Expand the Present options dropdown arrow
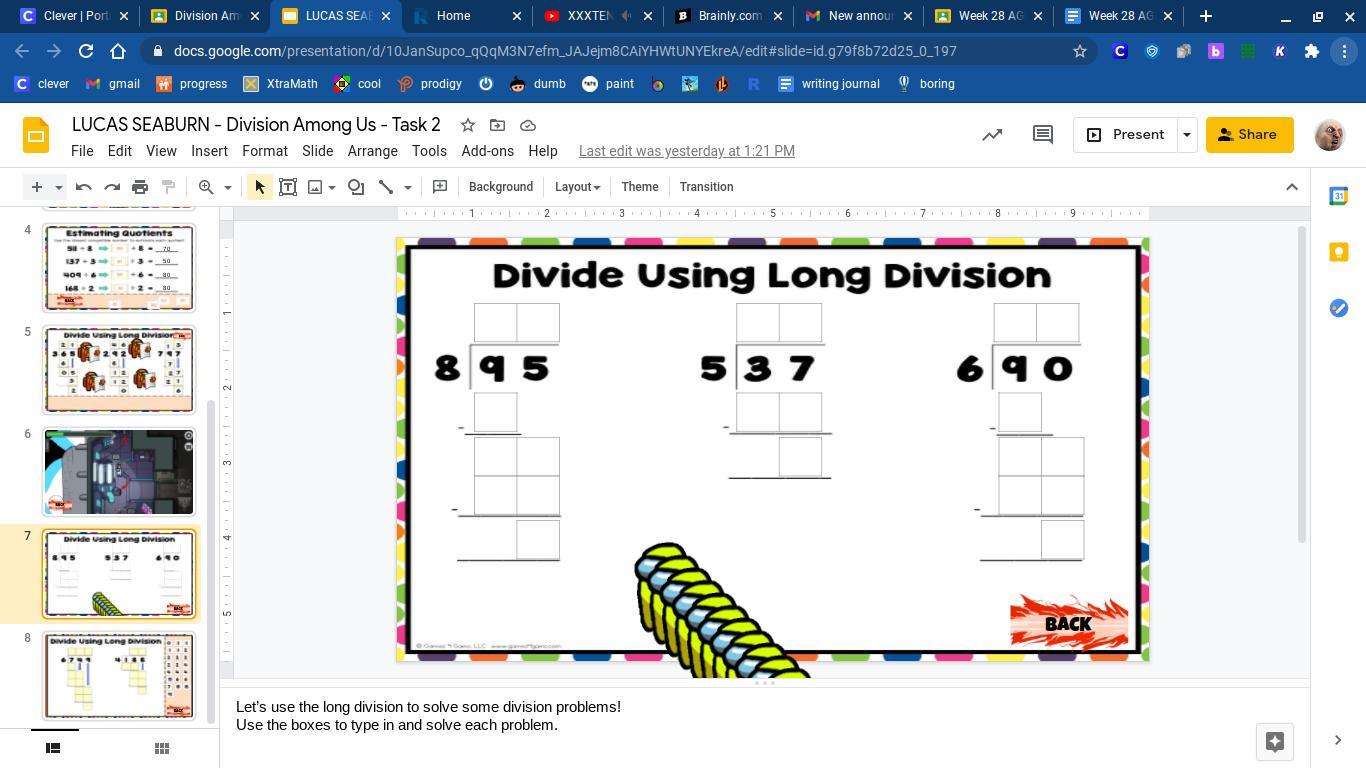Image resolution: width=1366 pixels, height=768 pixels. (1187, 135)
